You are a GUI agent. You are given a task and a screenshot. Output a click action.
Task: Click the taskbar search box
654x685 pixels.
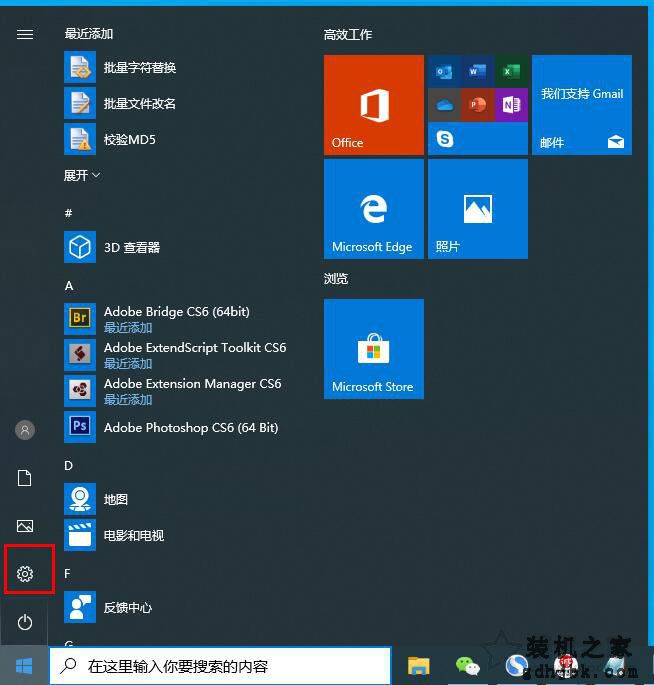[220, 666]
